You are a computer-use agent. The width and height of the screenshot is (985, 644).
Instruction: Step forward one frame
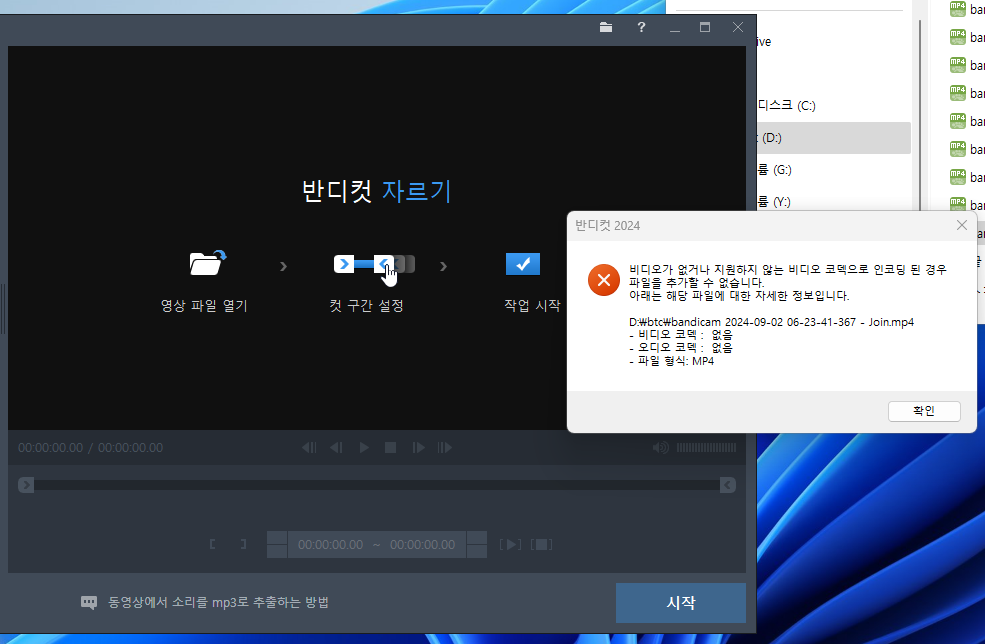(418, 447)
